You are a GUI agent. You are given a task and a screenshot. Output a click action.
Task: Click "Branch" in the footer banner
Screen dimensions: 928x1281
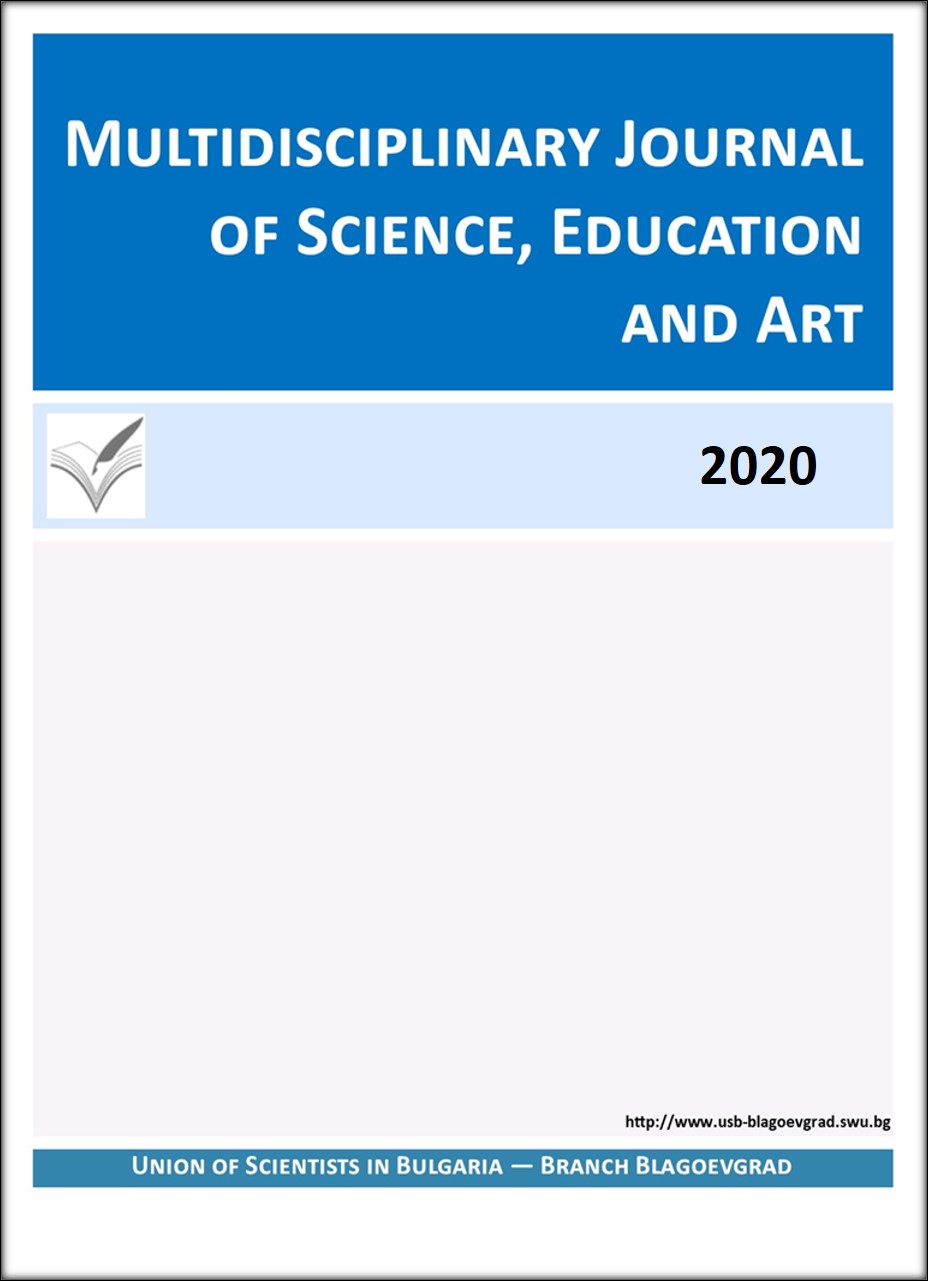pos(587,1167)
